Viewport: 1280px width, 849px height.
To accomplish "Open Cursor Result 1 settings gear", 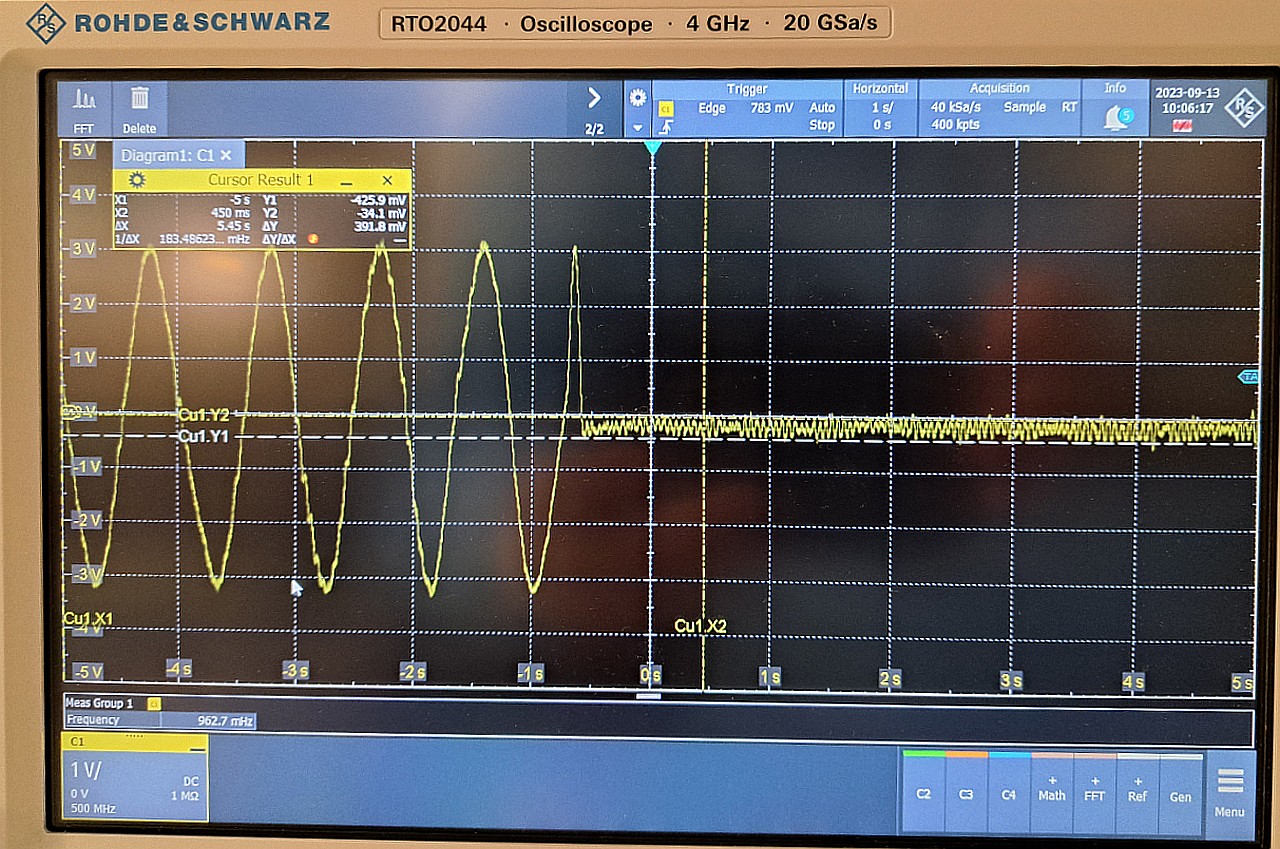I will point(137,180).
